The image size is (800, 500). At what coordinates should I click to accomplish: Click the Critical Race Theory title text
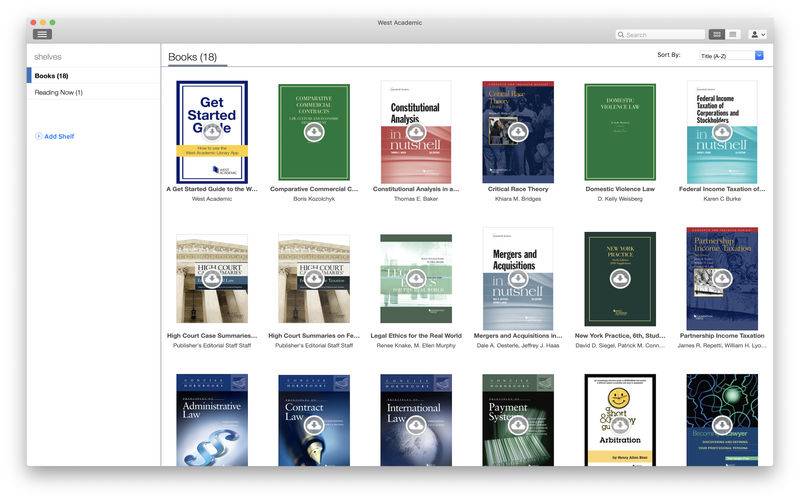coord(518,189)
